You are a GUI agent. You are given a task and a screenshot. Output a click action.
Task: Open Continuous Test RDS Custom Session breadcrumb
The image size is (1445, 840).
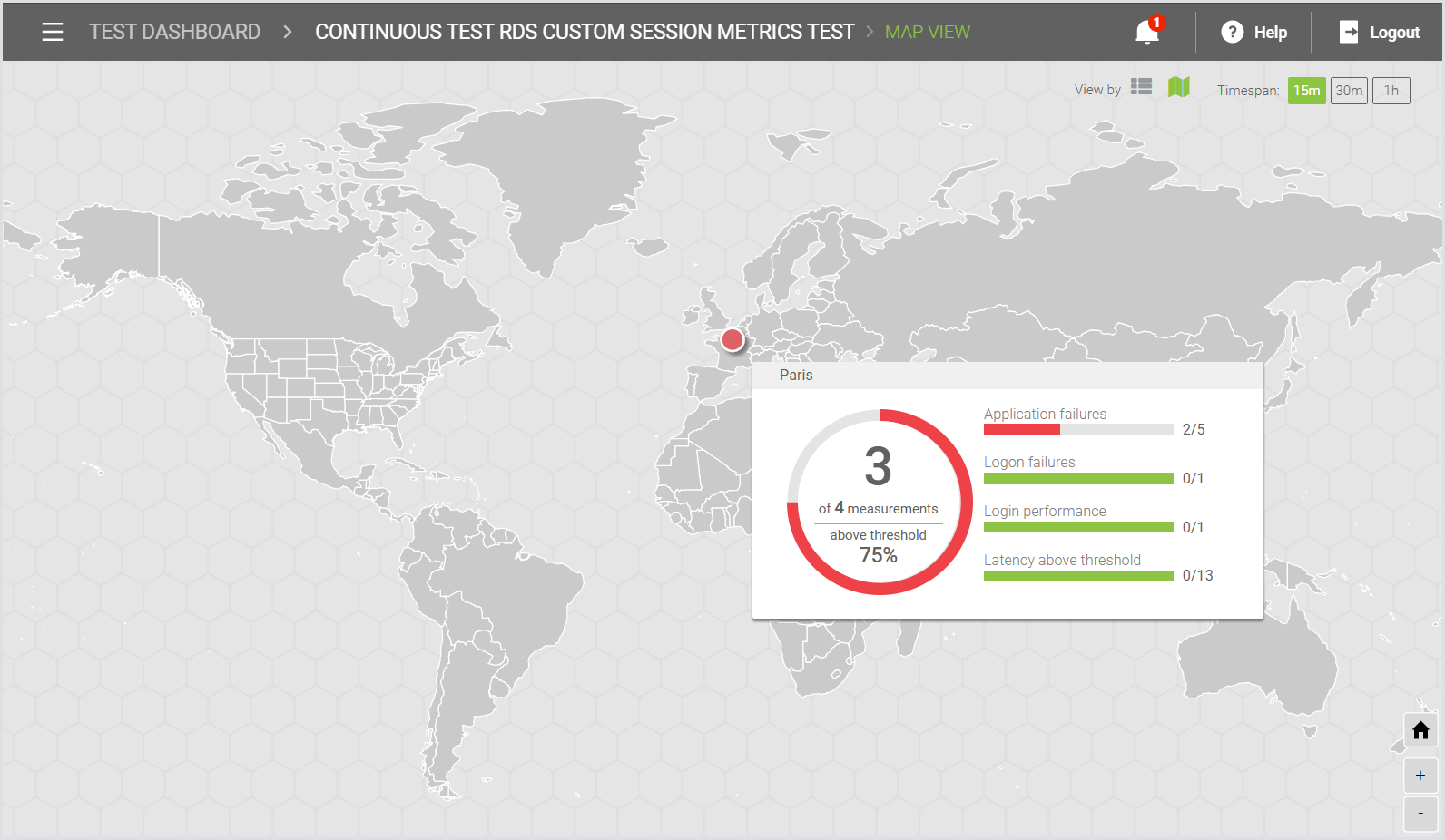tap(585, 32)
